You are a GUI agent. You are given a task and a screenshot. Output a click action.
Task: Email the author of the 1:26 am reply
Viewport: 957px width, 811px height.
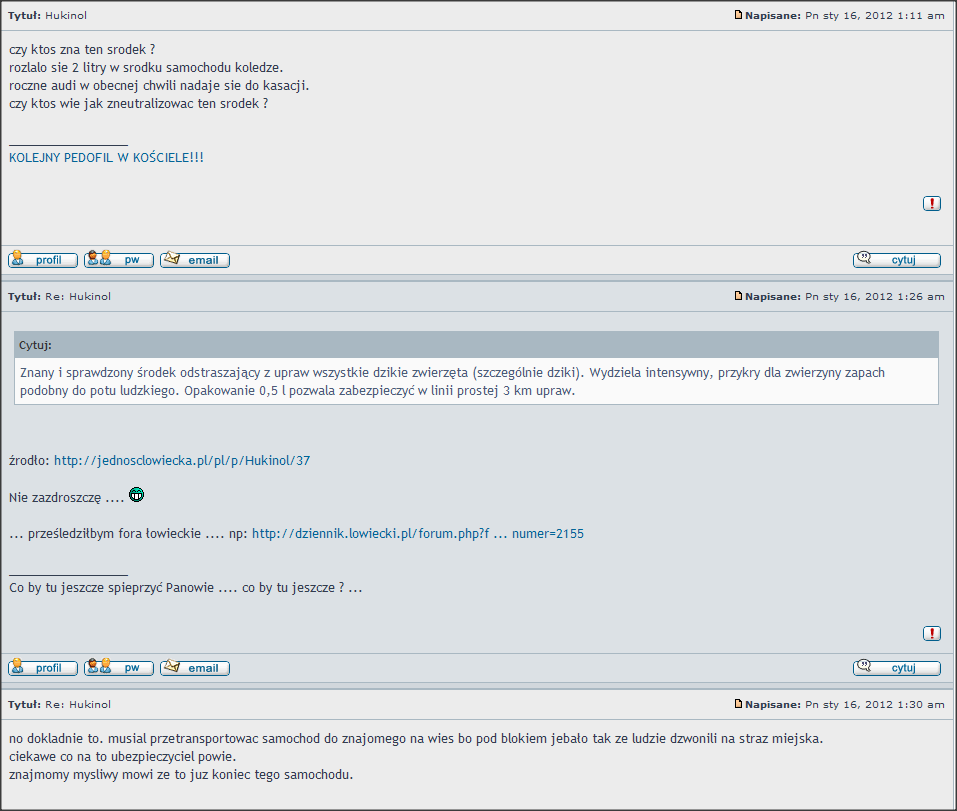point(195,668)
